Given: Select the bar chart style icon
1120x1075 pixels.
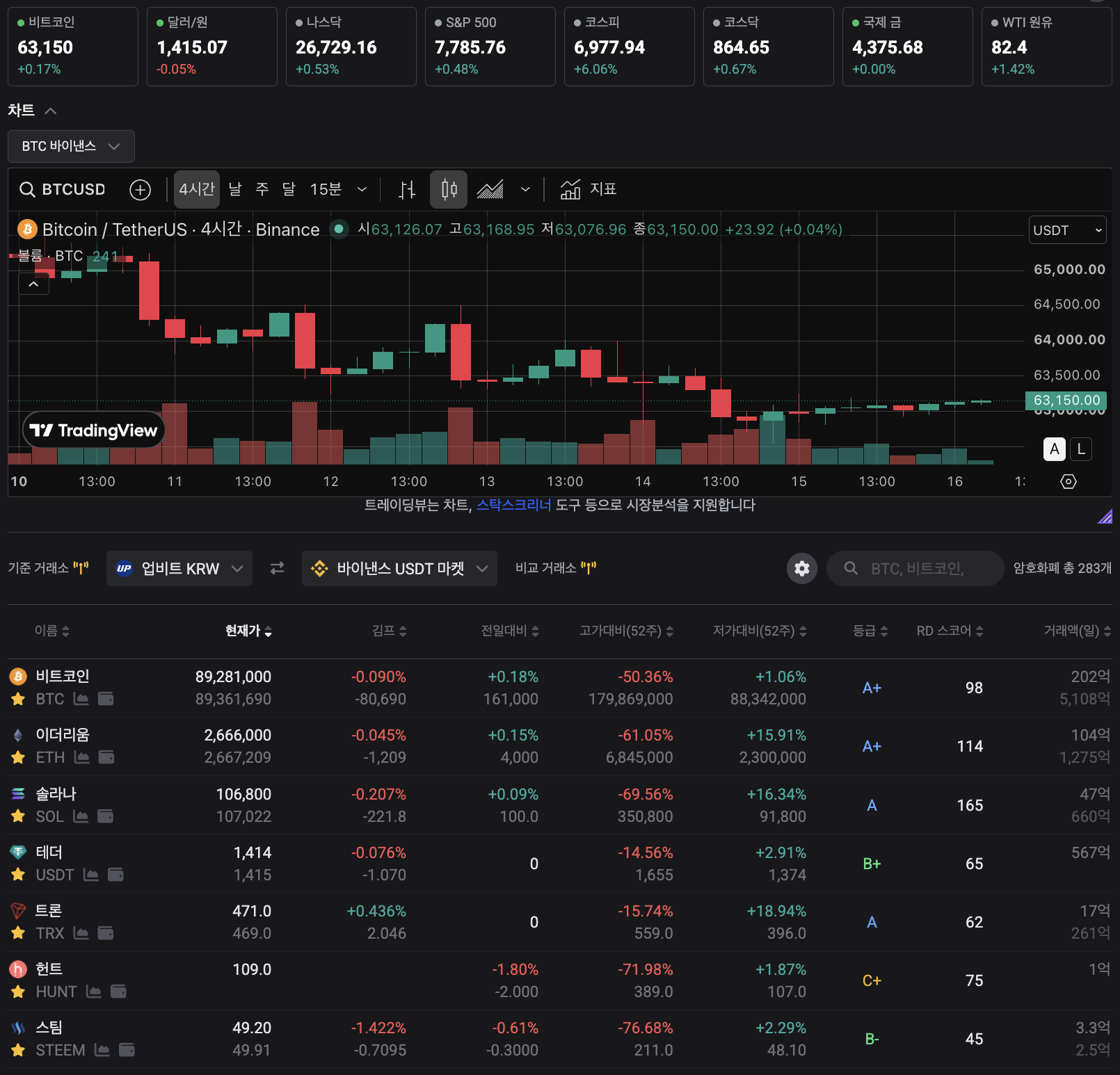Looking at the screenshot, I should pos(407,189).
